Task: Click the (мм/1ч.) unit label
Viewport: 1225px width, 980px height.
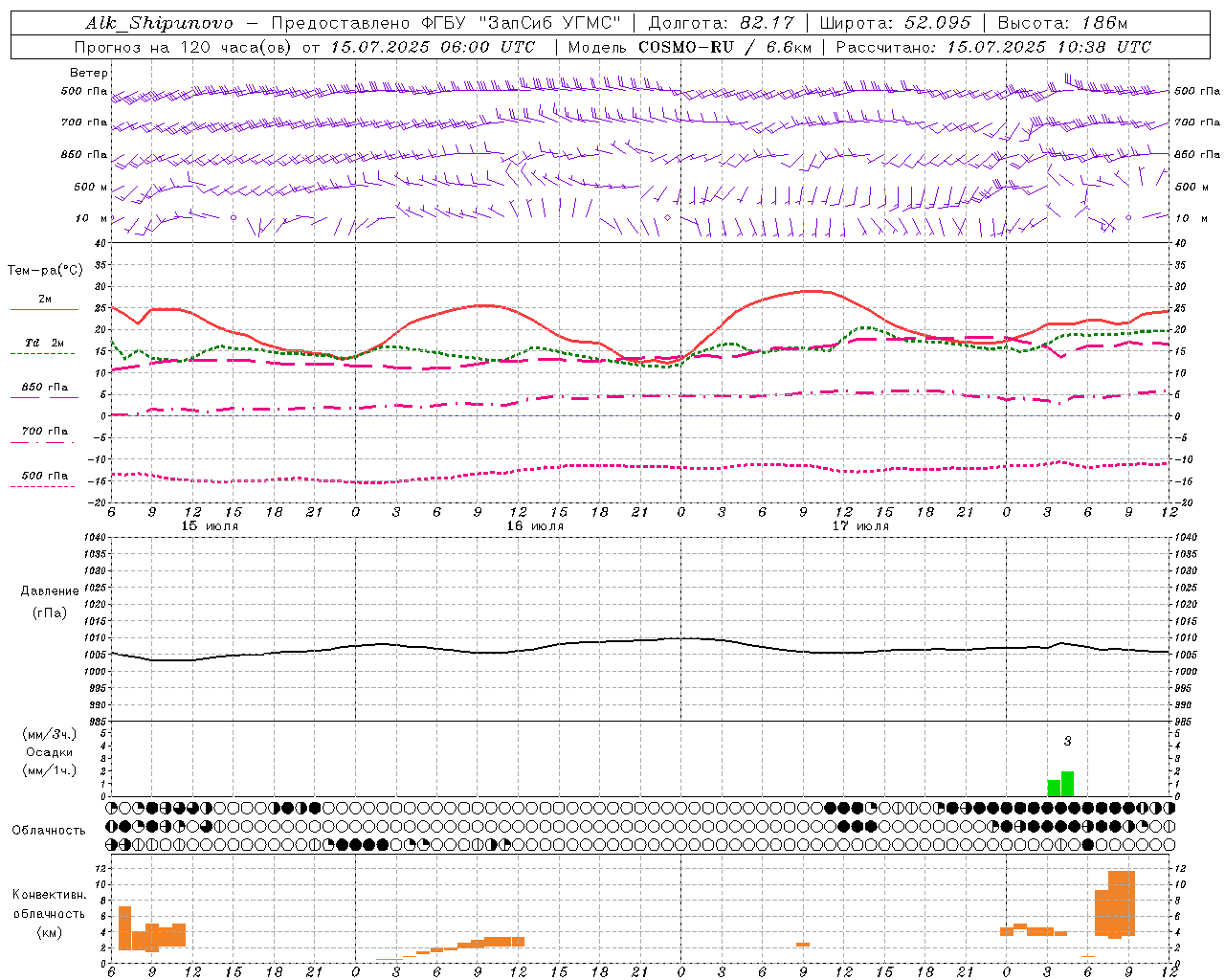Action: pos(50,770)
